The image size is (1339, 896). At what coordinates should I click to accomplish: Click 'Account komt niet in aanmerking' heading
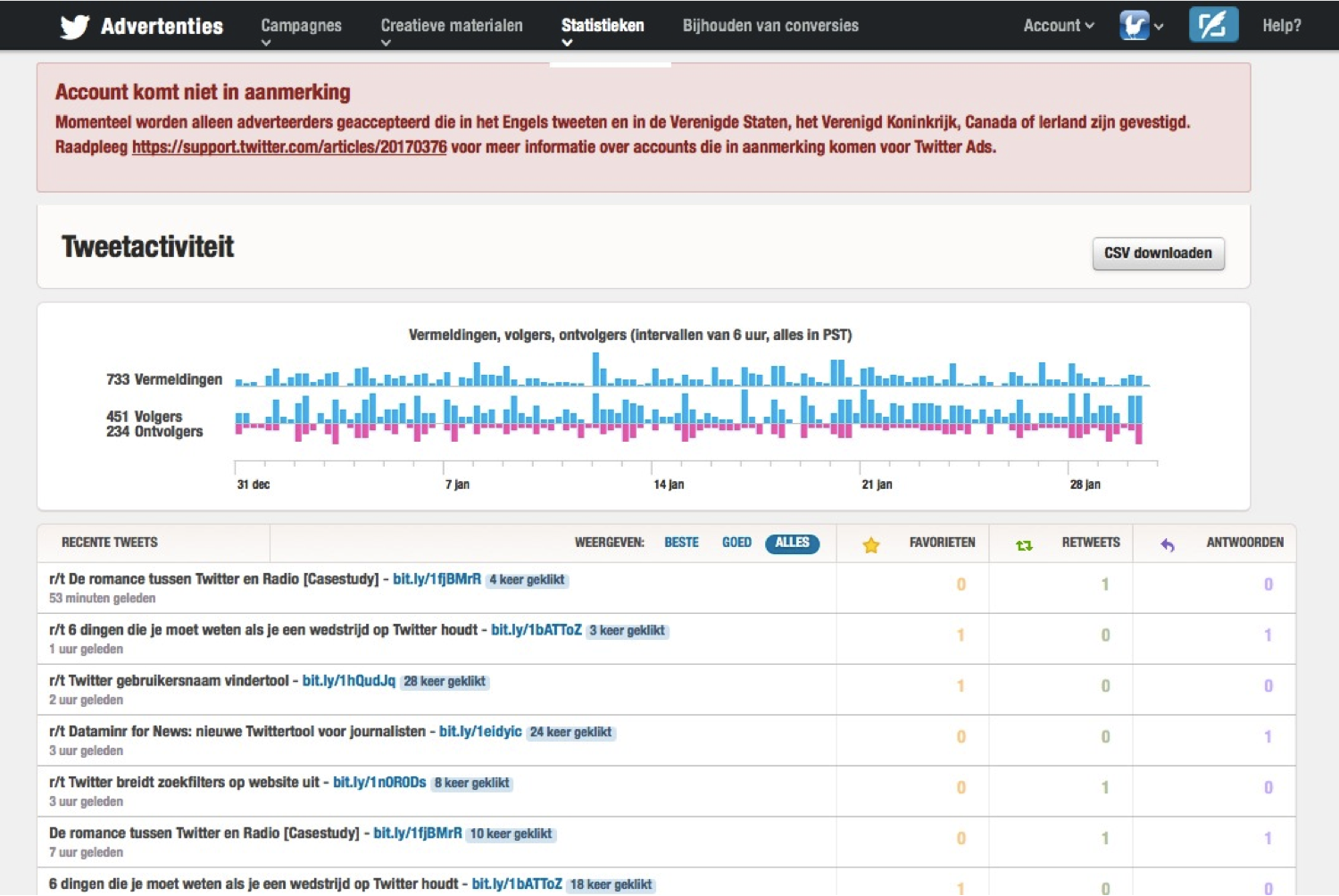[203, 92]
